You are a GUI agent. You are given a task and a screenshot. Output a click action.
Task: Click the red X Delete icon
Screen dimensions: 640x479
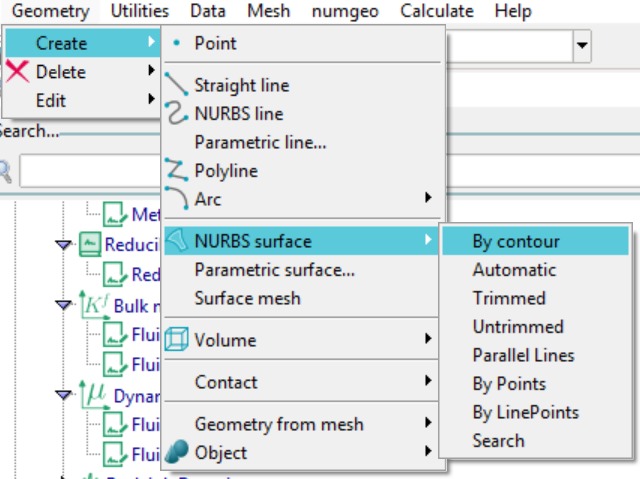click(17, 72)
